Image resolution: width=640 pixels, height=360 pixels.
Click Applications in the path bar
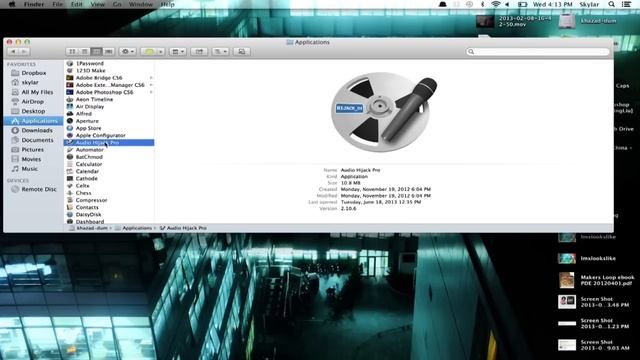tap(133, 228)
